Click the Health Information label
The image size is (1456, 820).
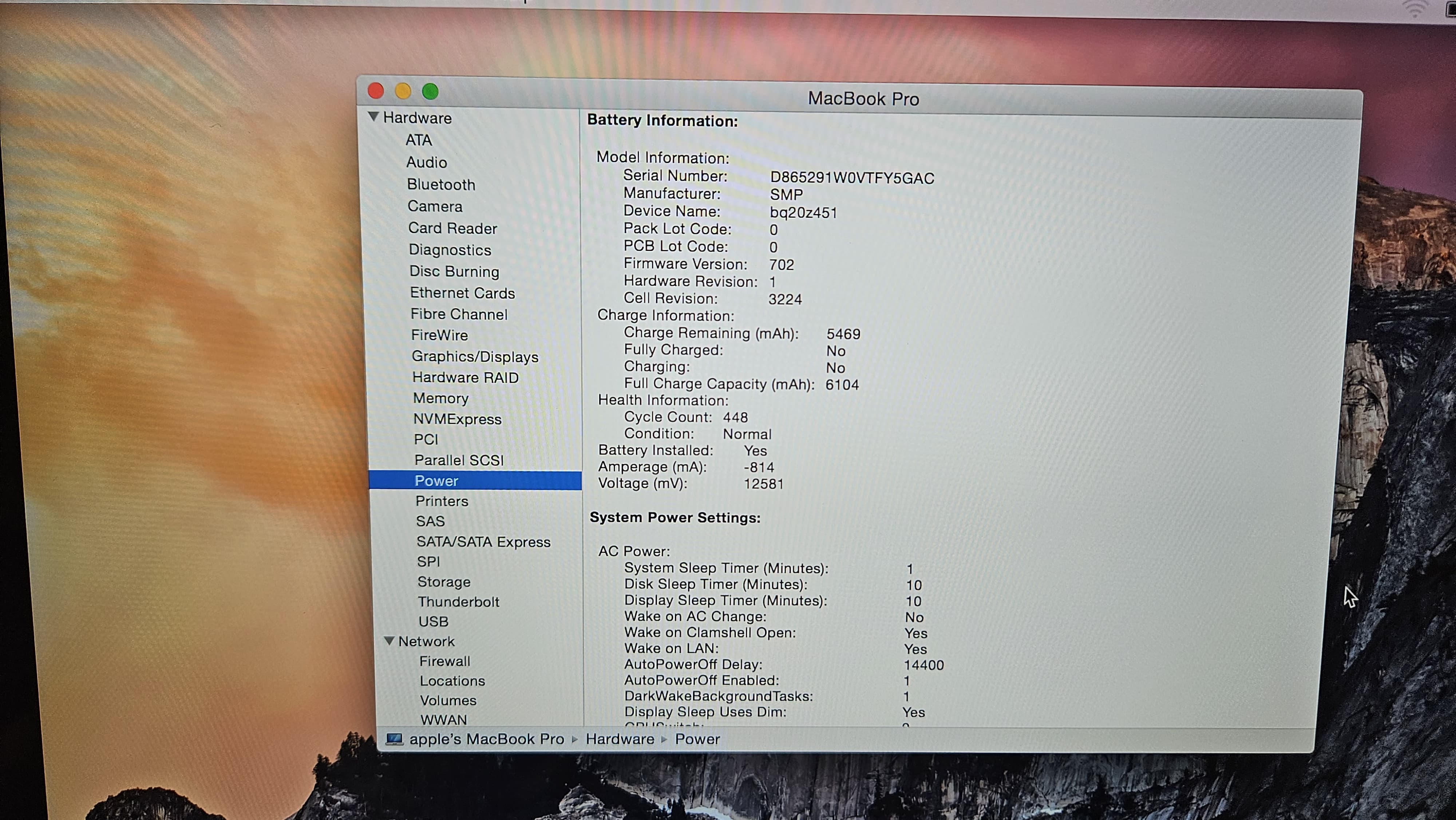pos(664,401)
